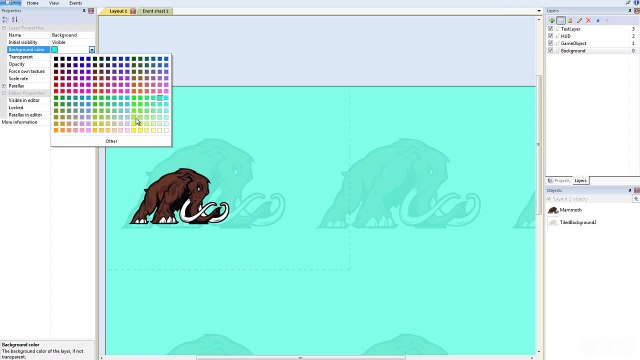This screenshot has width=640, height=360.
Task: Toggle visibility checkbox of TextLayer
Action: 550,29
